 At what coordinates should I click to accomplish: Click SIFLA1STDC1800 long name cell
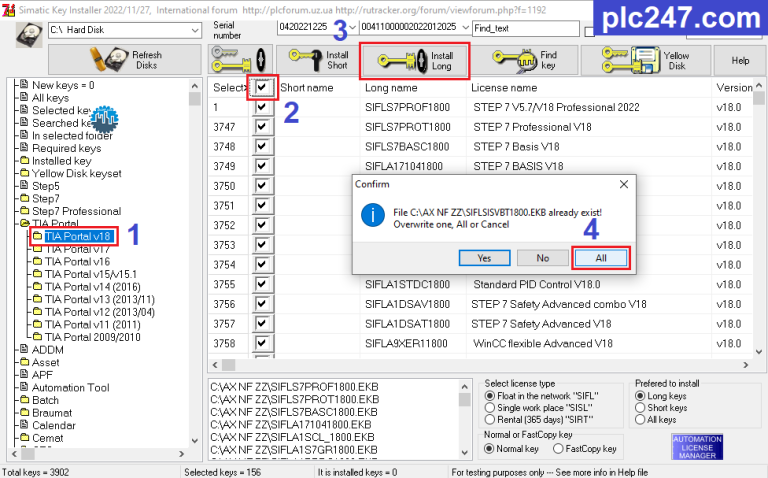point(407,285)
